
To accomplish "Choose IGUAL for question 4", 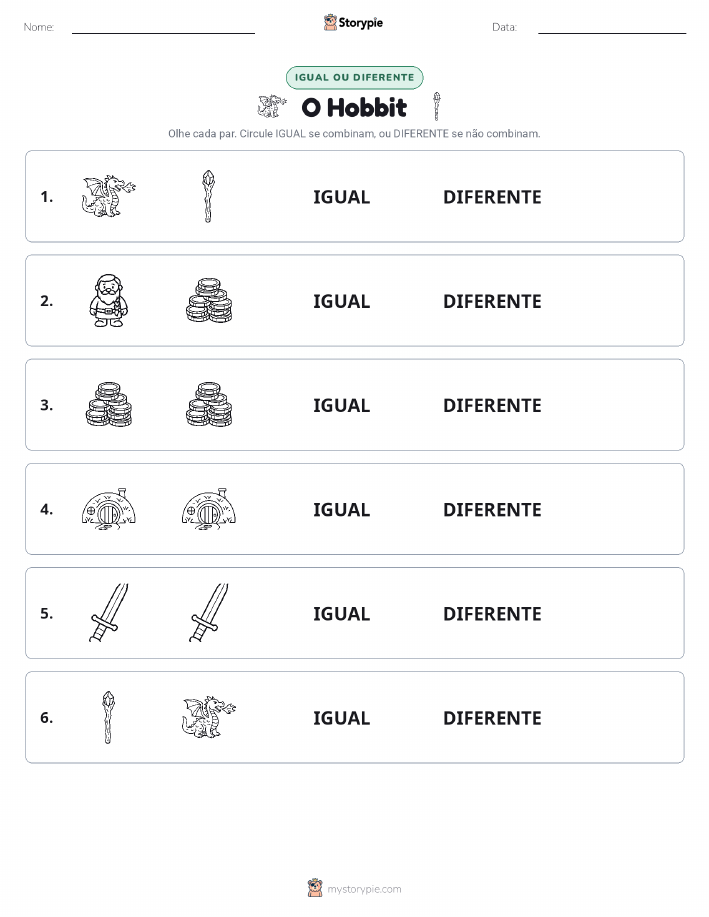I will coord(342,509).
